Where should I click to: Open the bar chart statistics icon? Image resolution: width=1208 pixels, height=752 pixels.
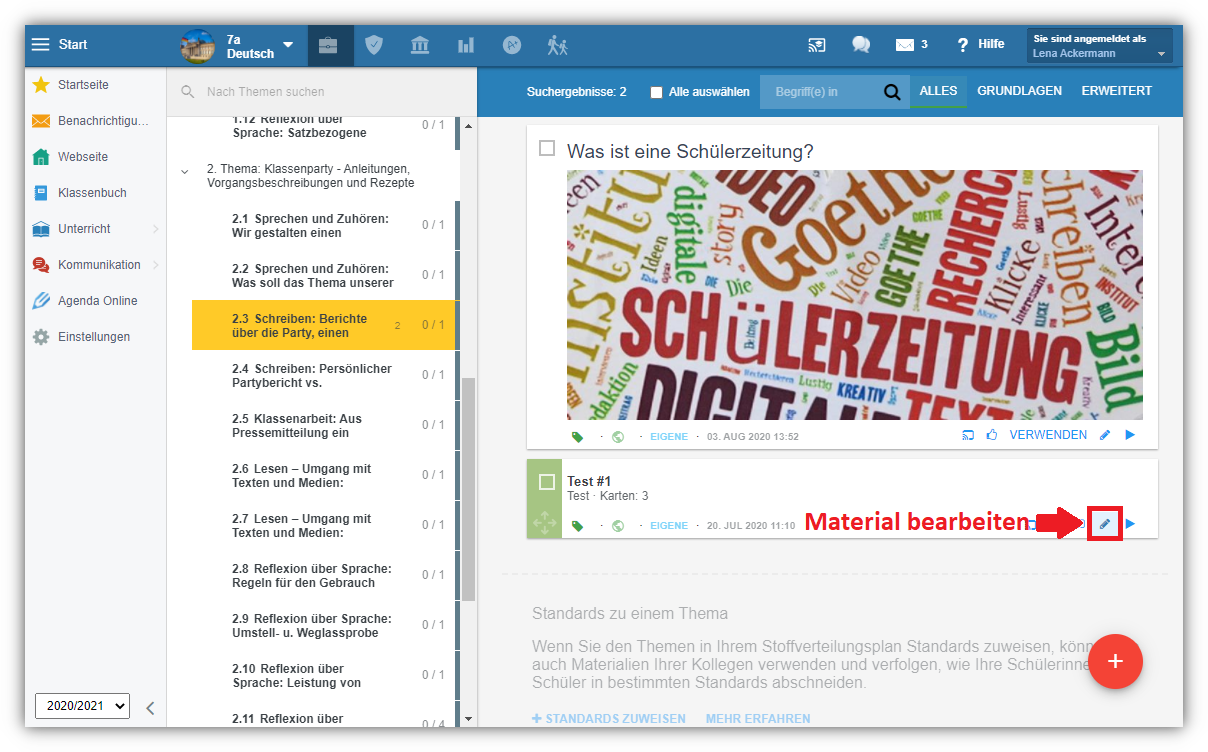coord(466,45)
